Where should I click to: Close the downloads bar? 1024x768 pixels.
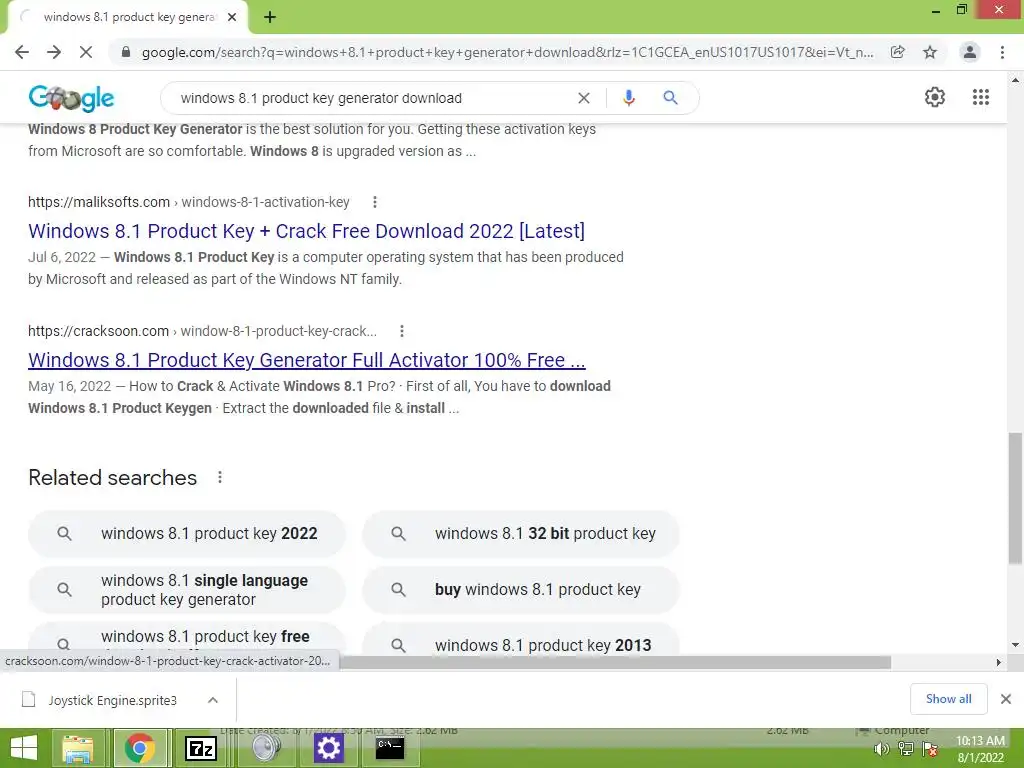point(1006,699)
